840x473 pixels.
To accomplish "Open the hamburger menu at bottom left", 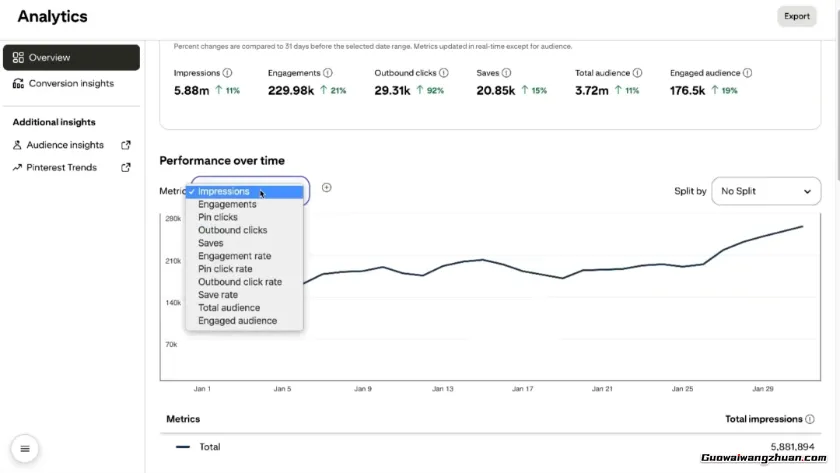I will pos(25,449).
